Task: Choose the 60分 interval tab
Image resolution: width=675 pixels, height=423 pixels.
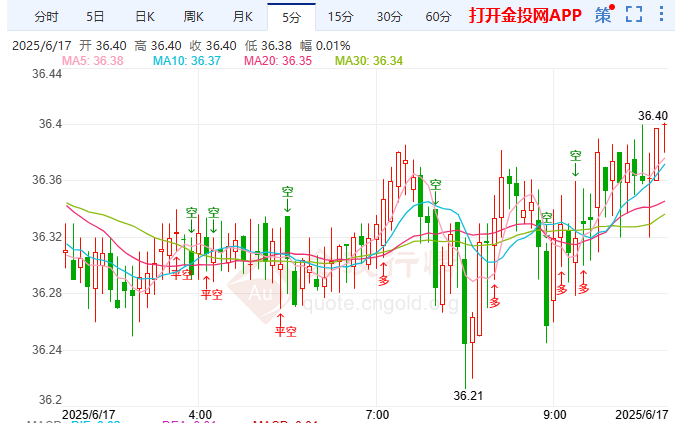Action: pos(438,17)
